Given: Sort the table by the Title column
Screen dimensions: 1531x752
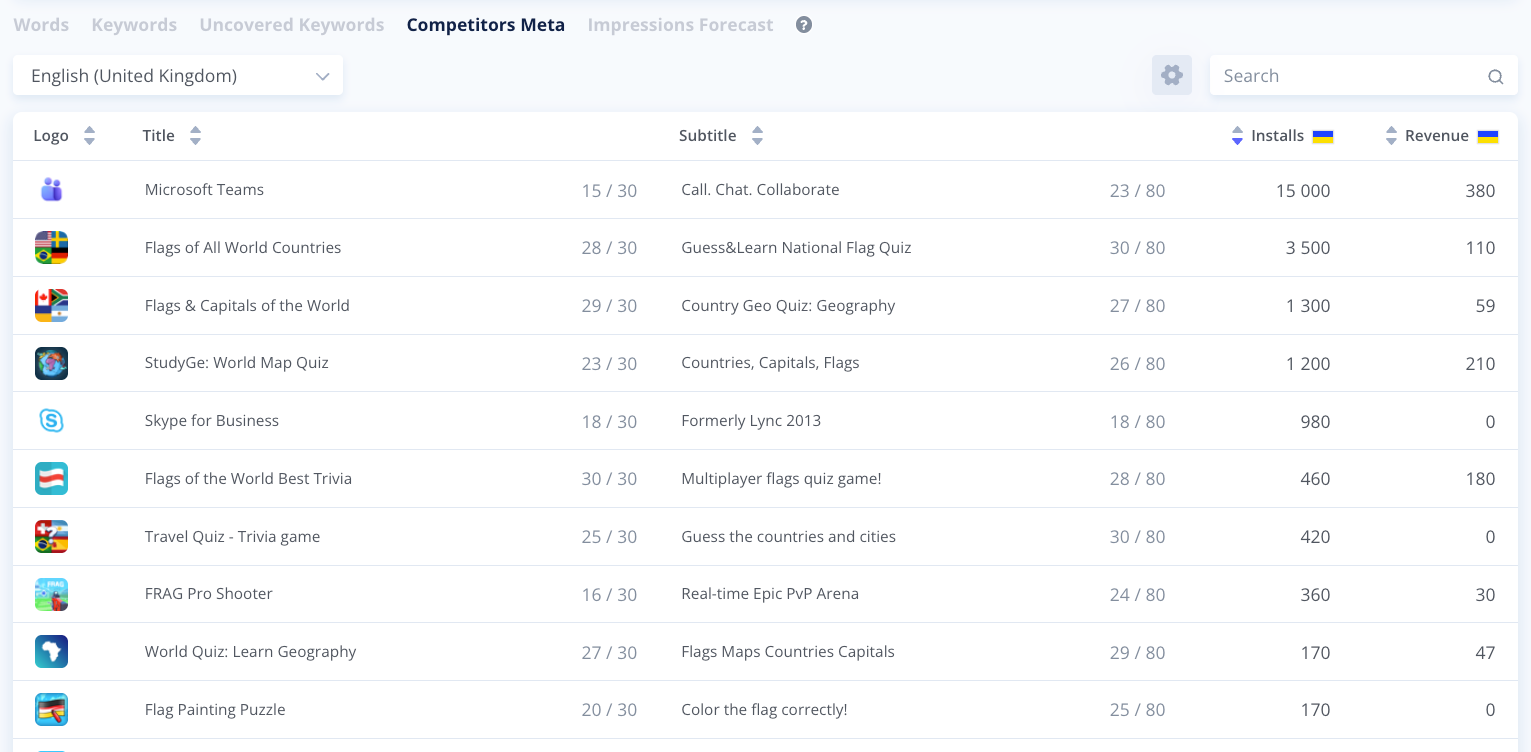Looking at the screenshot, I should pos(195,136).
